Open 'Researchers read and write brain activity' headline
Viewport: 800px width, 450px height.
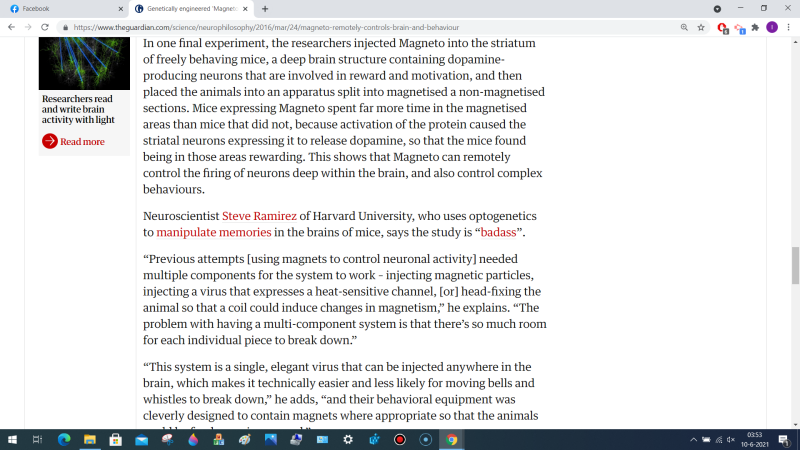78,109
